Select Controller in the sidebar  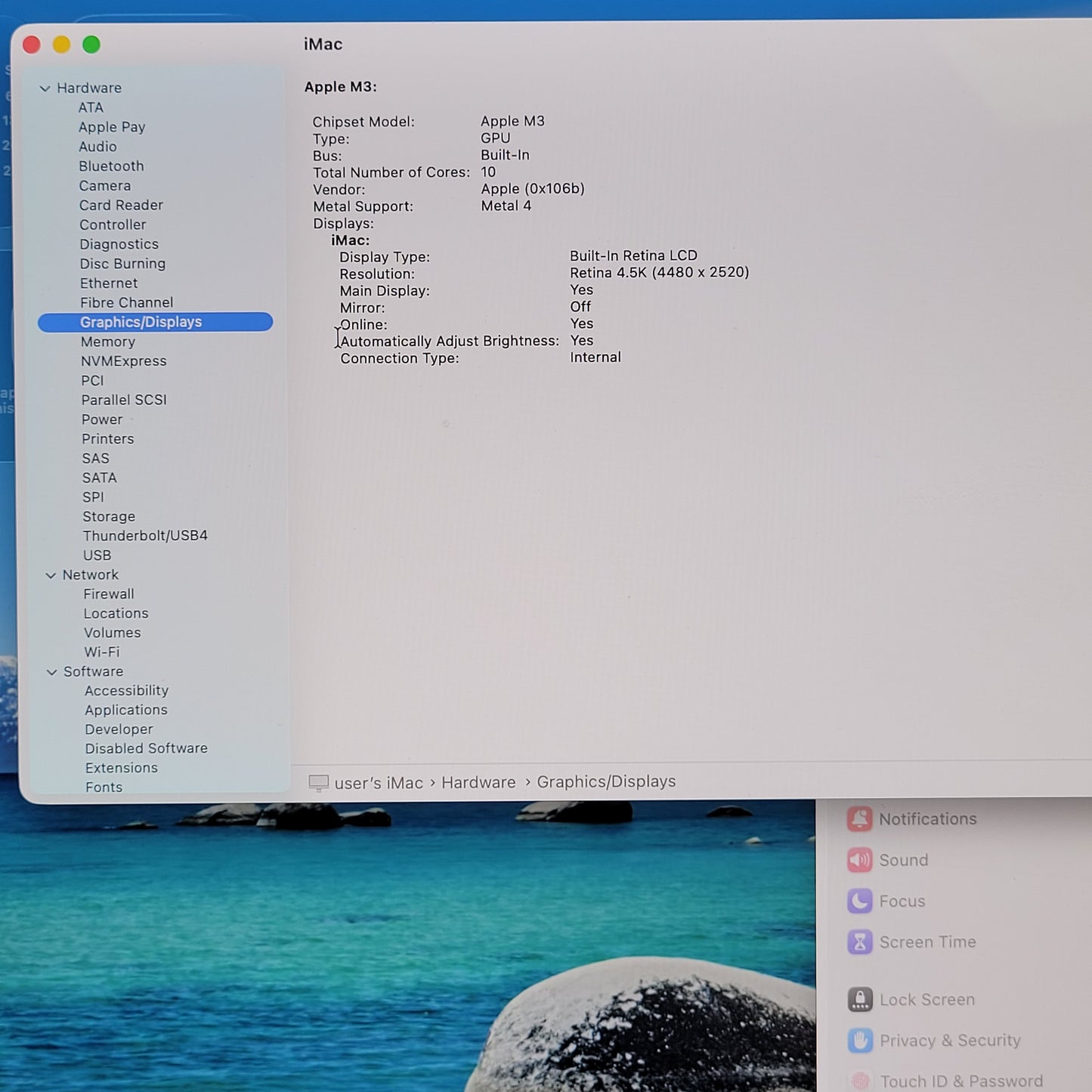point(113,225)
